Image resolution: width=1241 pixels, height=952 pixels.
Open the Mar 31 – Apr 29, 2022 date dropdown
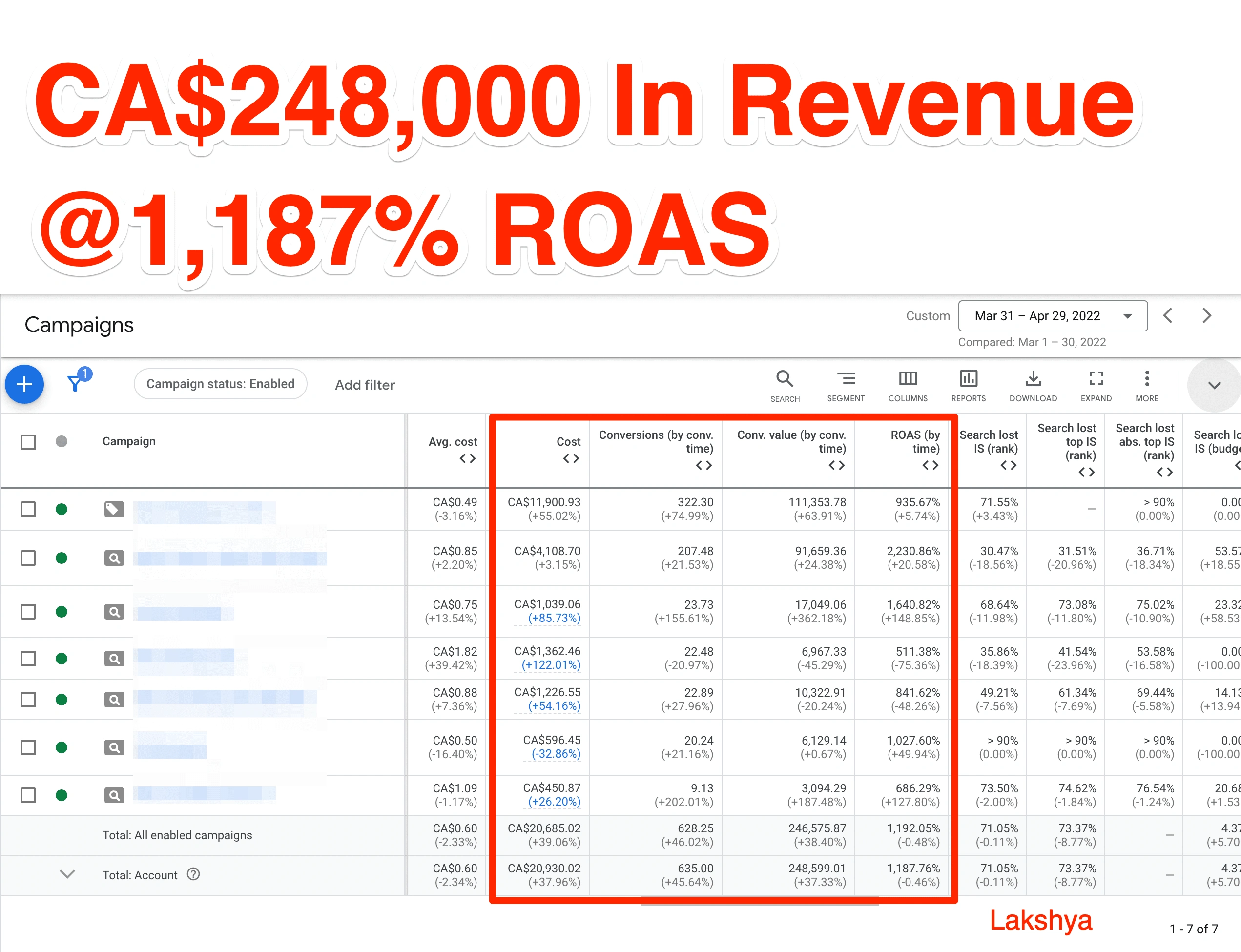[x=1053, y=316]
